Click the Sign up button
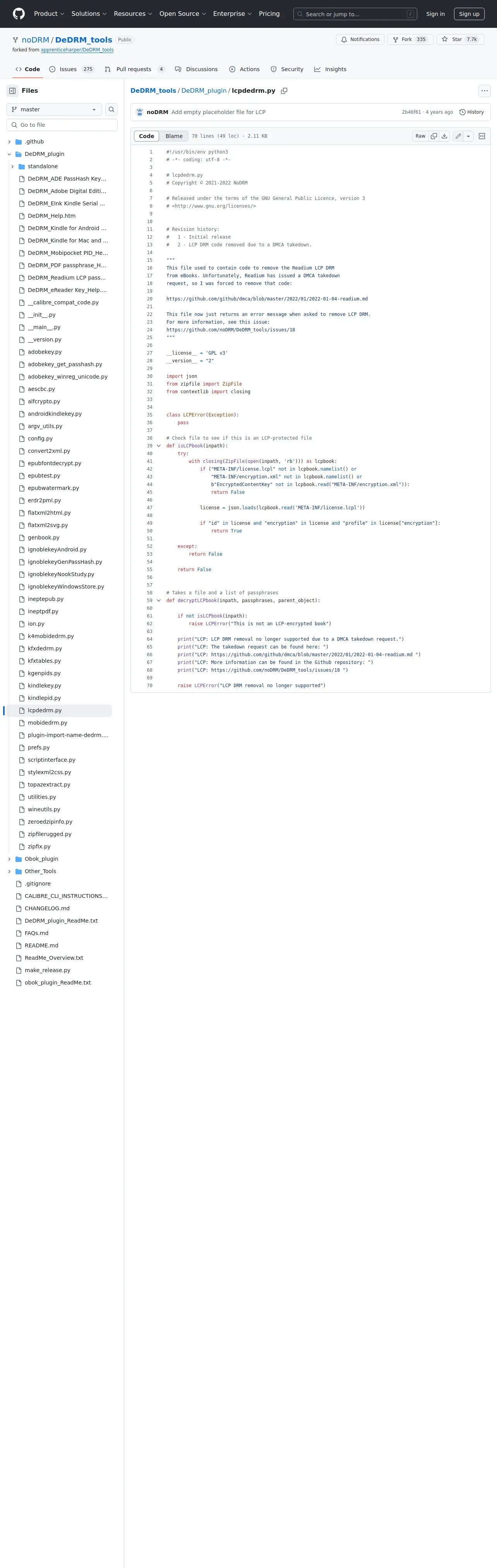This screenshot has width=497, height=1568. pos(469,14)
